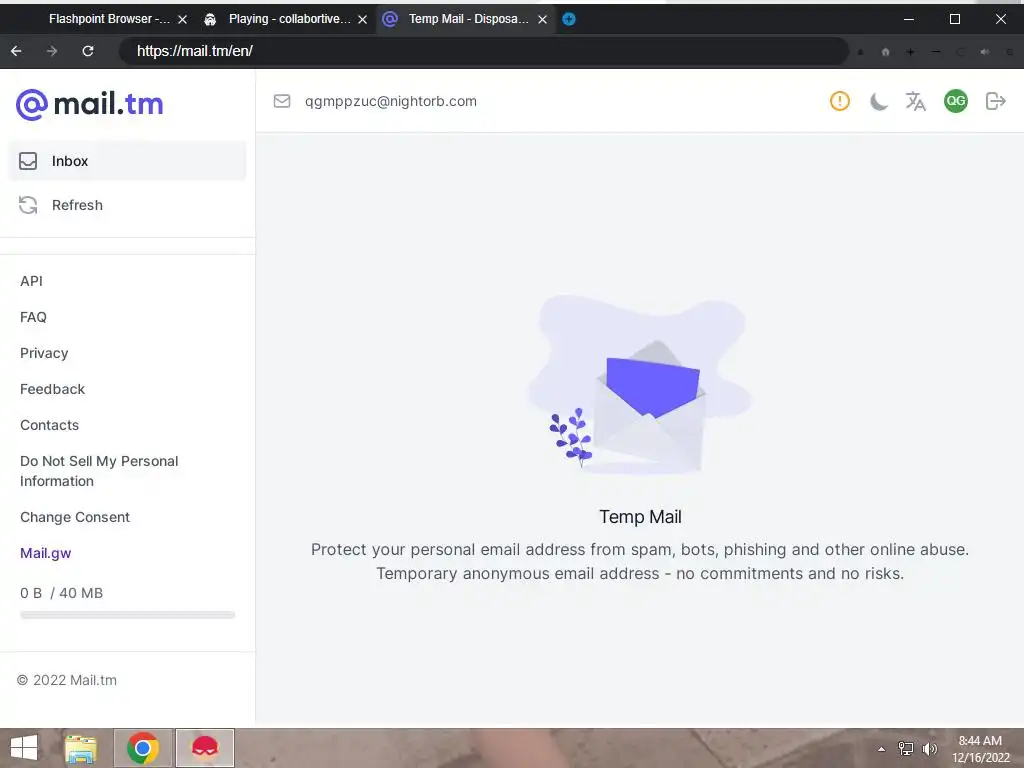This screenshot has height=768, width=1024.
Task: Click the red Flashpoint taskbar app
Action: (205, 748)
